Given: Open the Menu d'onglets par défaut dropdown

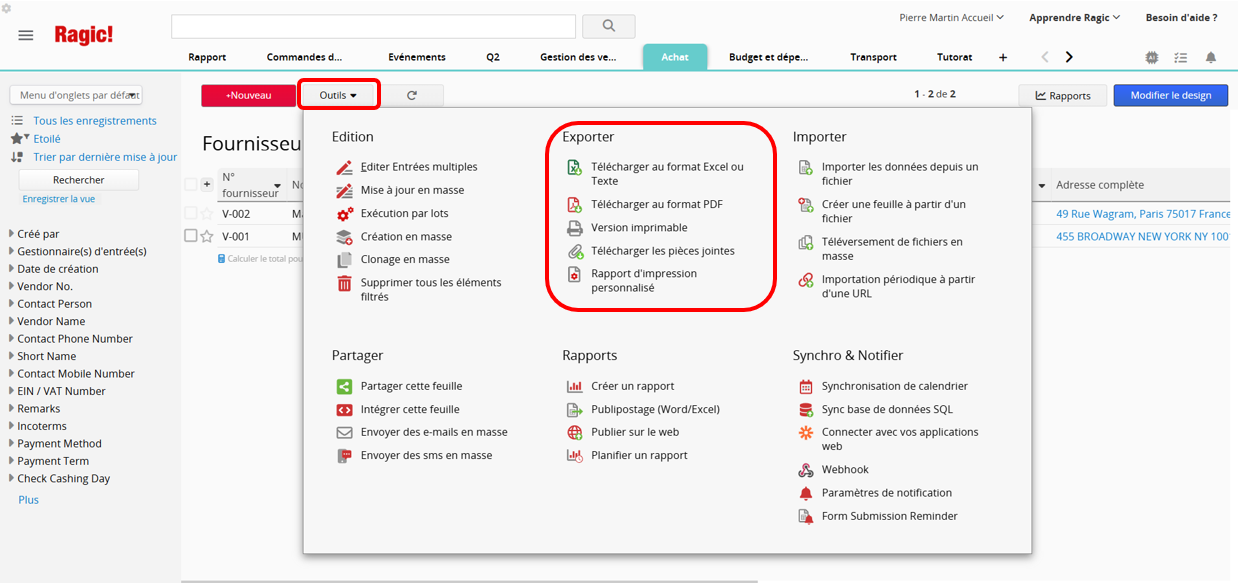Looking at the screenshot, I should click(76, 95).
